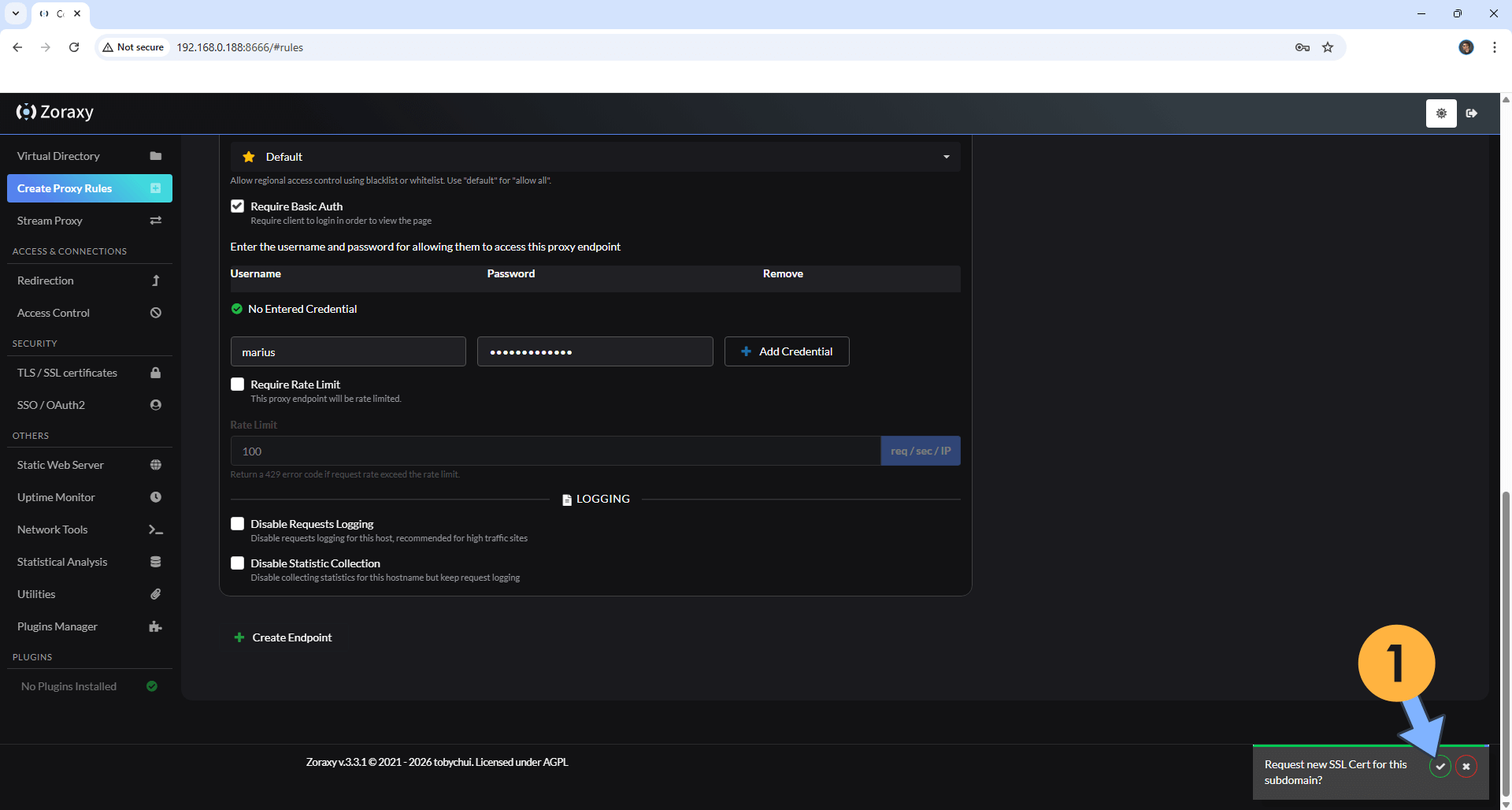Click the Zoraxy logo
The image size is (1512, 810).
click(55, 113)
